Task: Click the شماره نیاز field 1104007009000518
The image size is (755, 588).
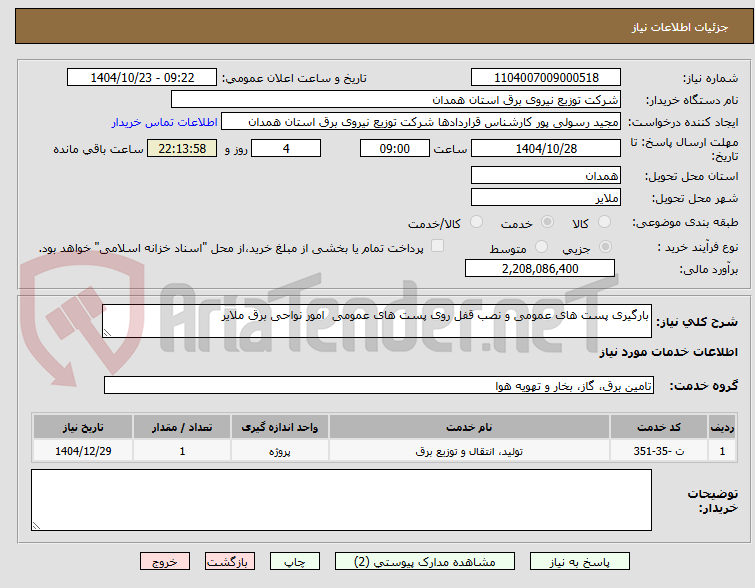Action: tap(546, 78)
